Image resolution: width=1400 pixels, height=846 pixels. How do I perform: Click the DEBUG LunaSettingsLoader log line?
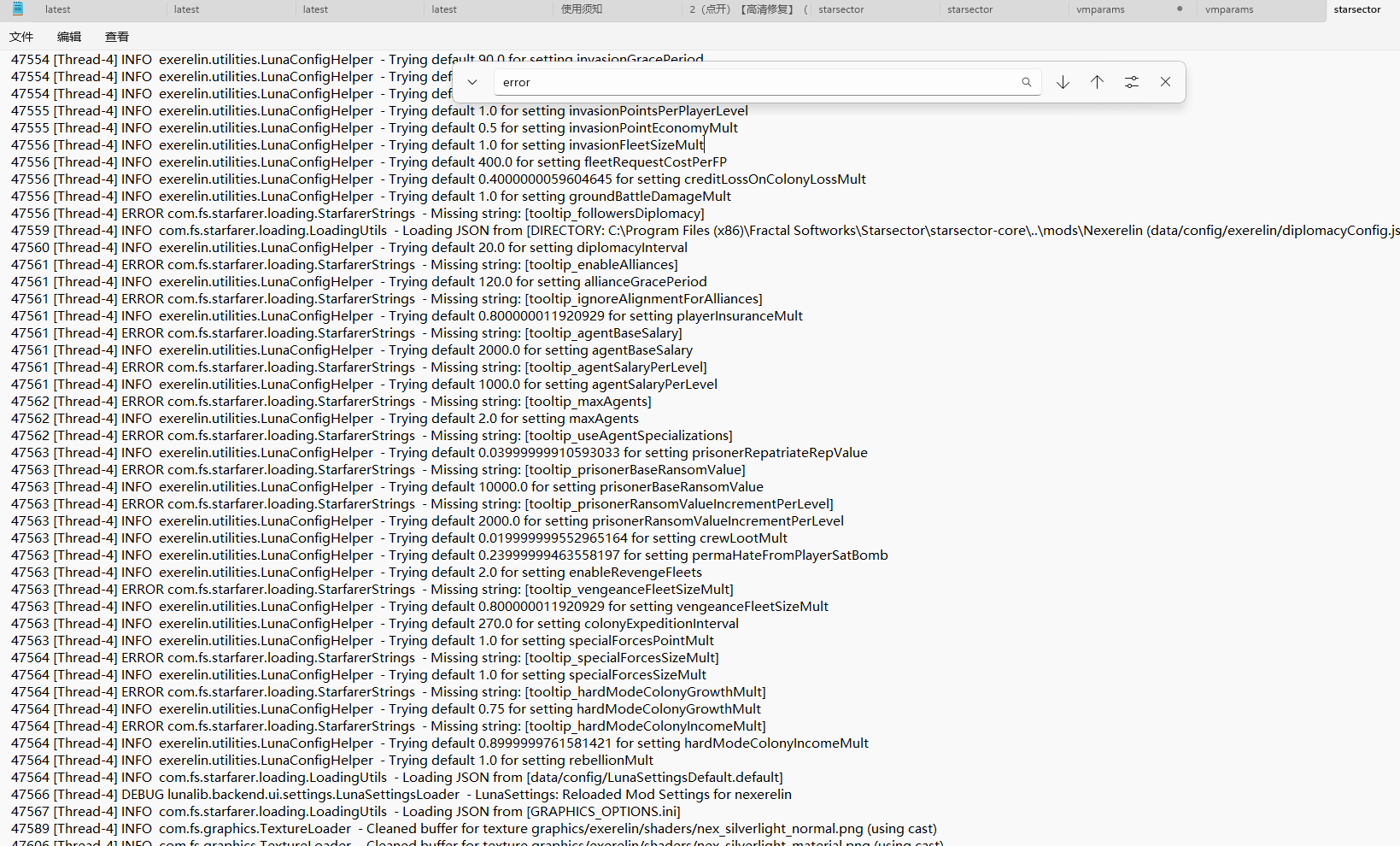[401, 795]
